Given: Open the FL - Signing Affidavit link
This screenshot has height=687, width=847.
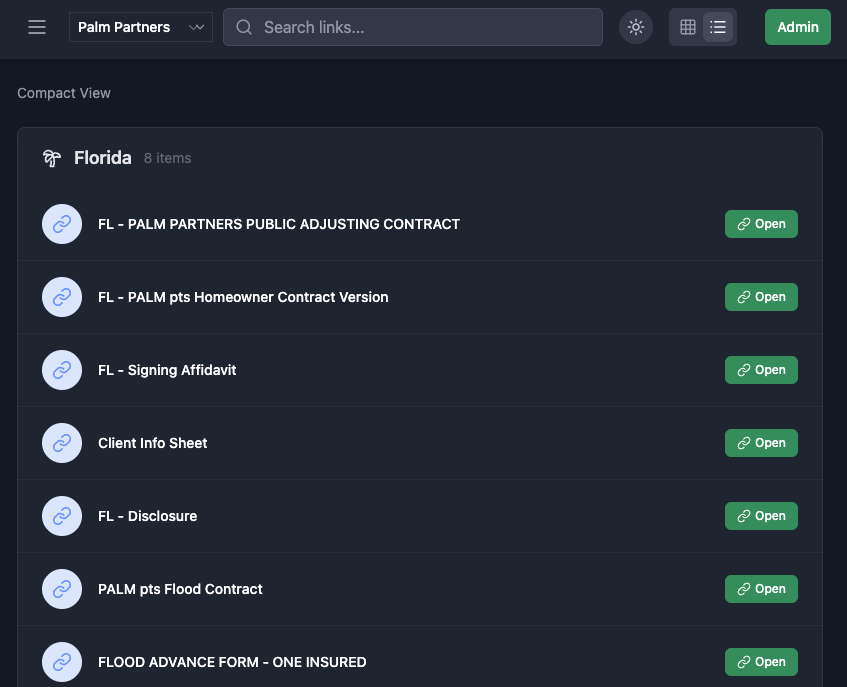Looking at the screenshot, I should tap(761, 370).
